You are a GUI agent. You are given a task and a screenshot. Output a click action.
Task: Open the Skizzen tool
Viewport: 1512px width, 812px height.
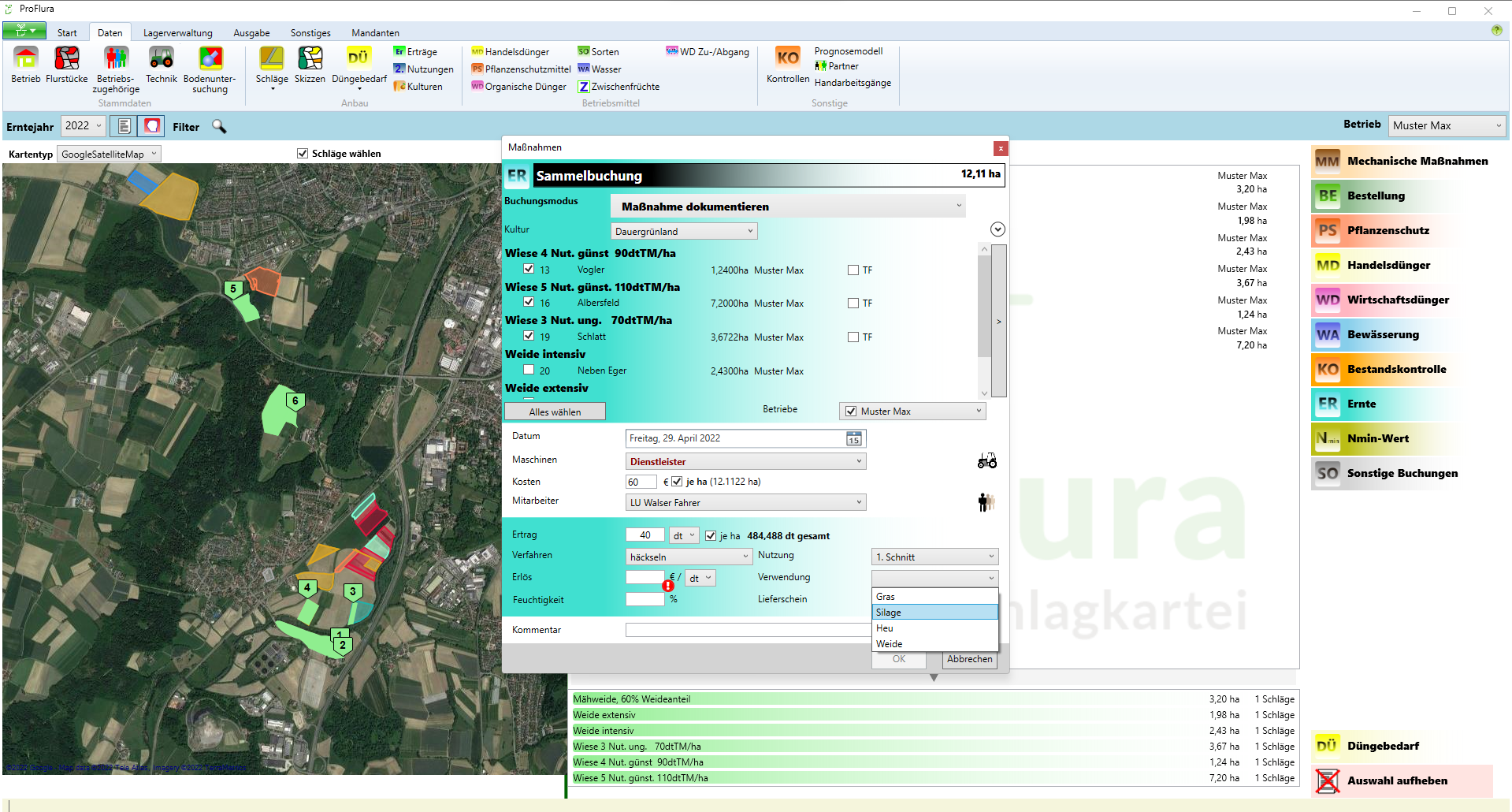pos(310,59)
